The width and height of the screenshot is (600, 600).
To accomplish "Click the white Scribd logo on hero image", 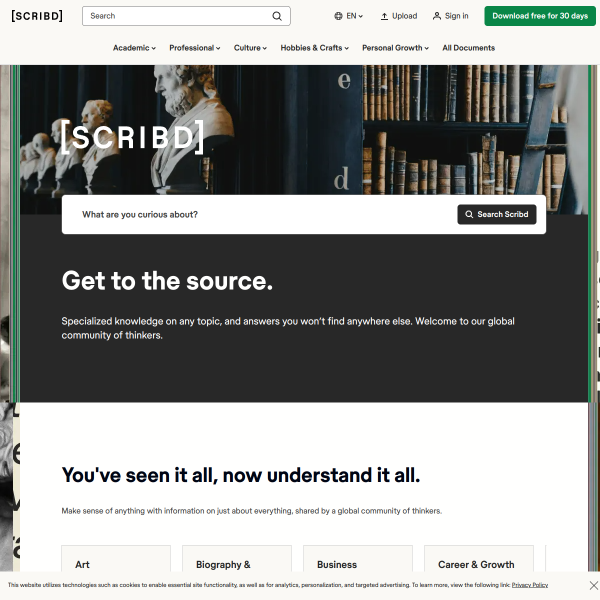I will [x=132, y=137].
